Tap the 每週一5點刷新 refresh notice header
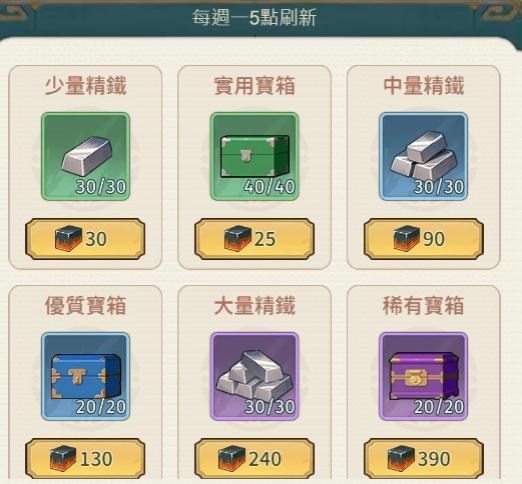The image size is (522, 484). coord(254,17)
